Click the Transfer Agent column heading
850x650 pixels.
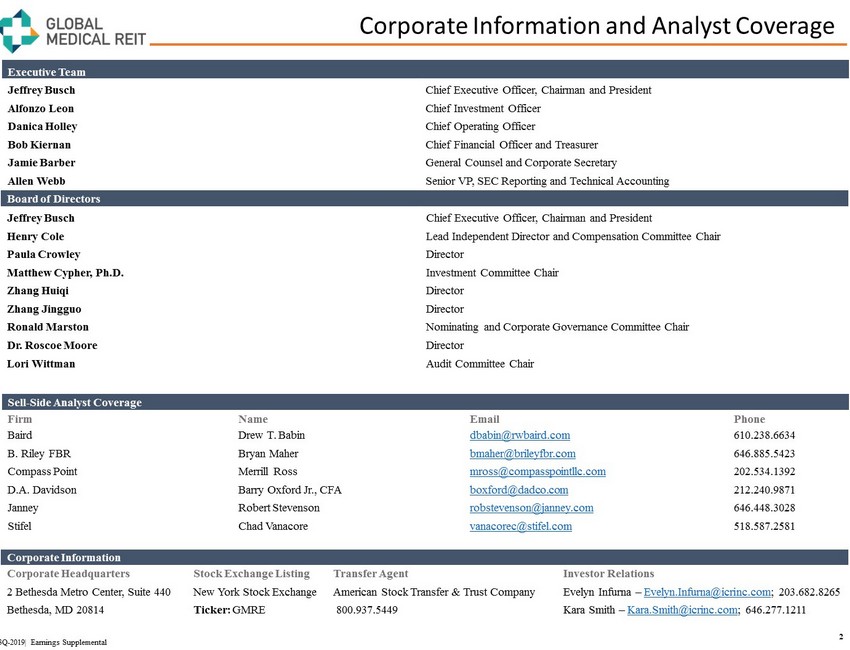point(370,574)
